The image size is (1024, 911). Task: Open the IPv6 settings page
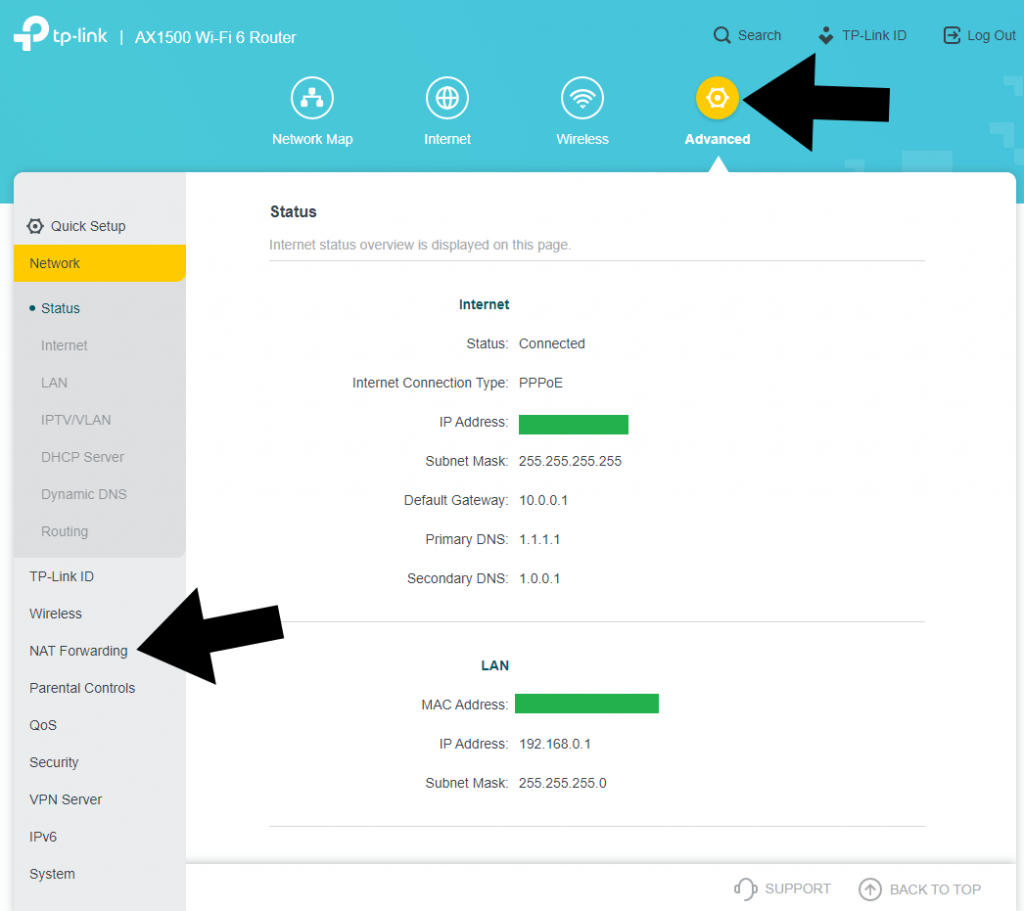coord(43,836)
